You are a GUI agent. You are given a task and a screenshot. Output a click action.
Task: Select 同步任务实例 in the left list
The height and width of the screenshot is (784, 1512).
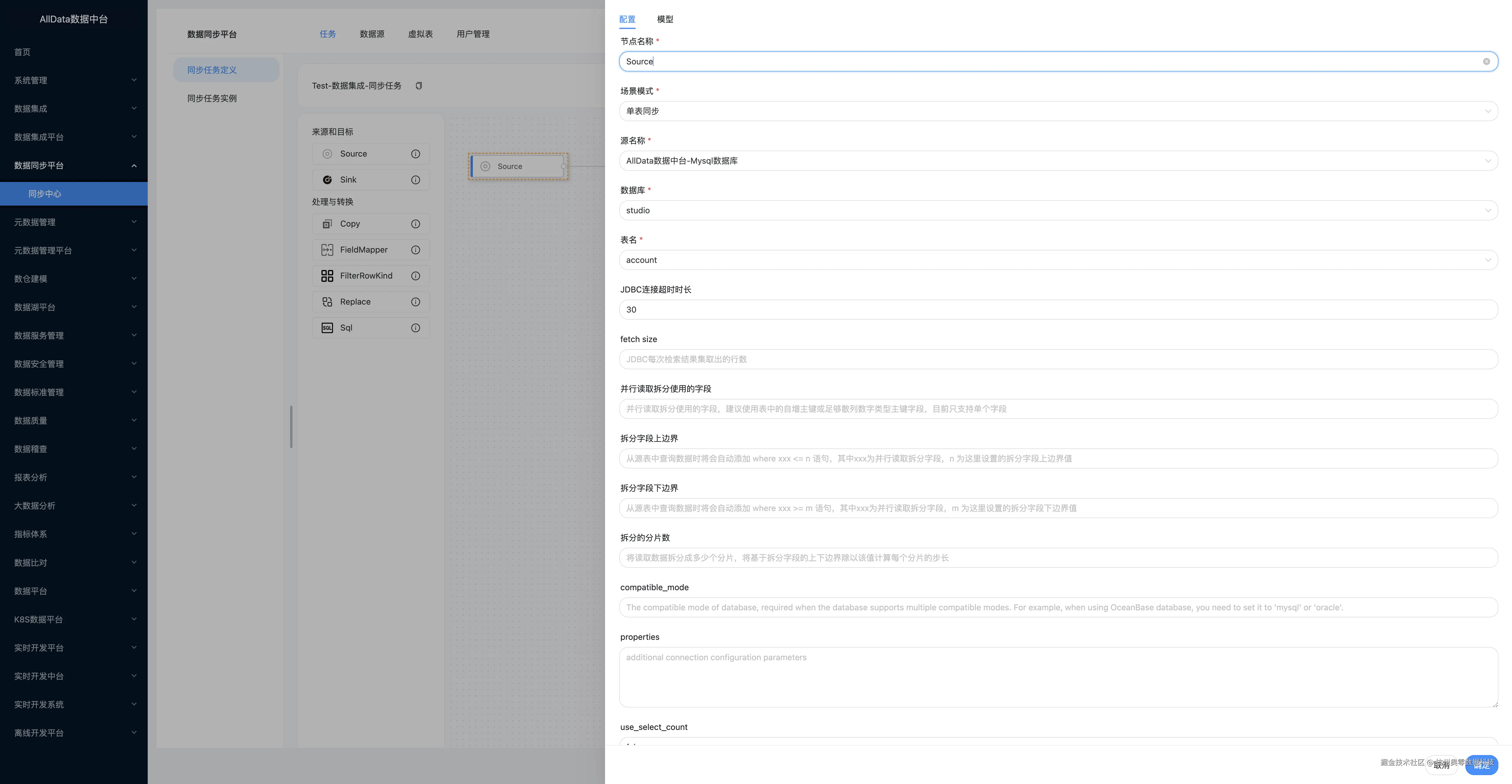coord(212,99)
